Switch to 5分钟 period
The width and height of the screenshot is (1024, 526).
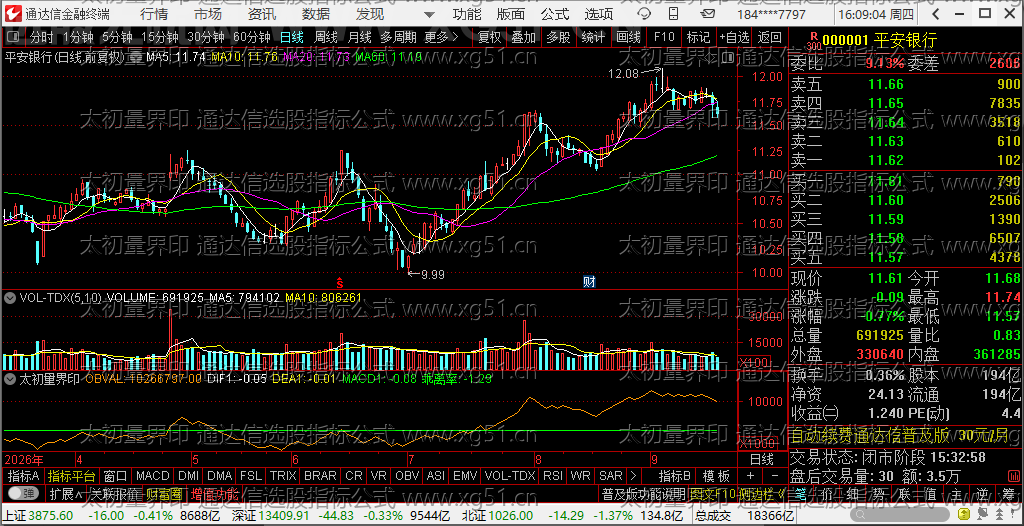tap(117, 38)
